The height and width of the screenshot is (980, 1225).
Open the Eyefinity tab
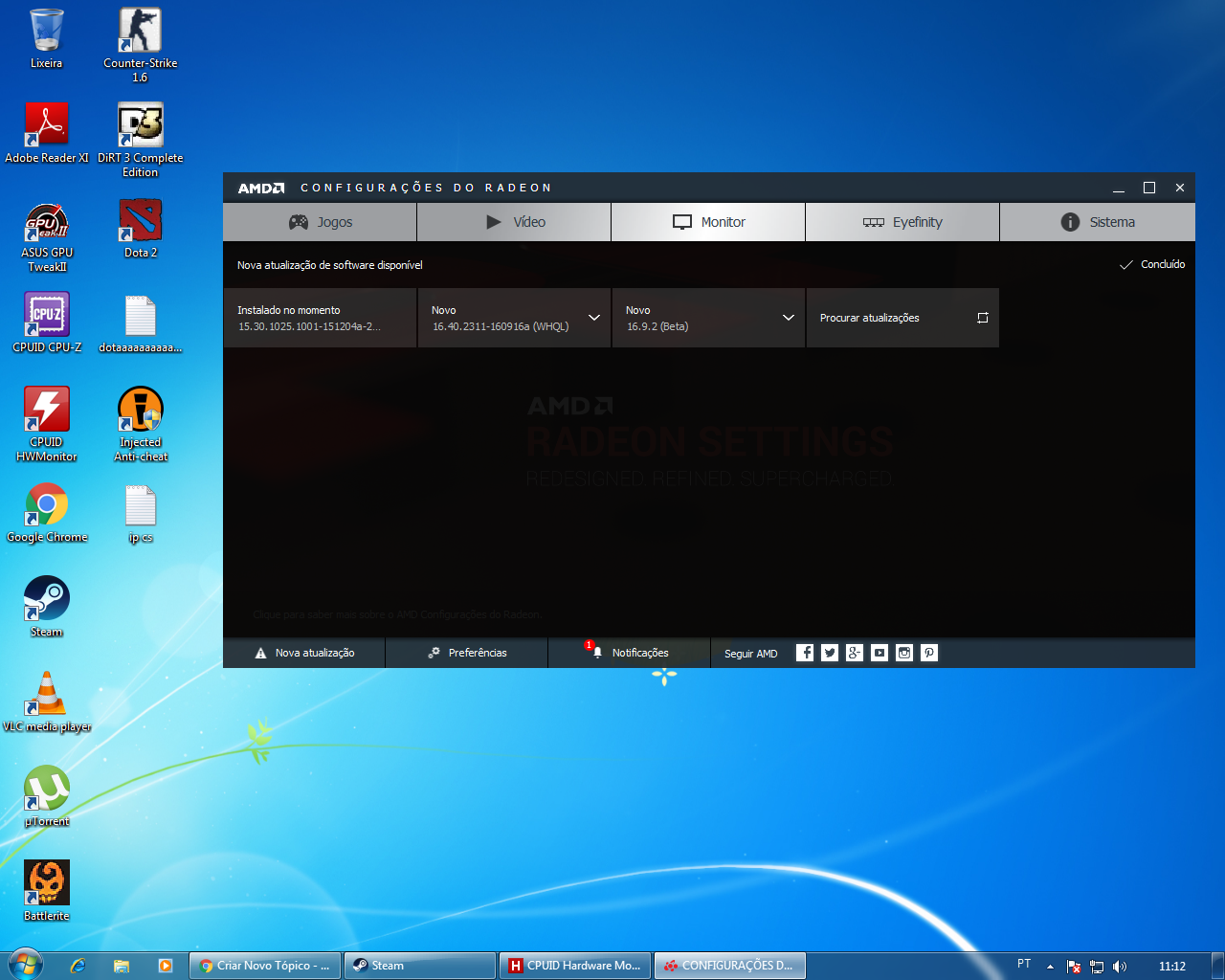pyautogui.click(x=902, y=222)
